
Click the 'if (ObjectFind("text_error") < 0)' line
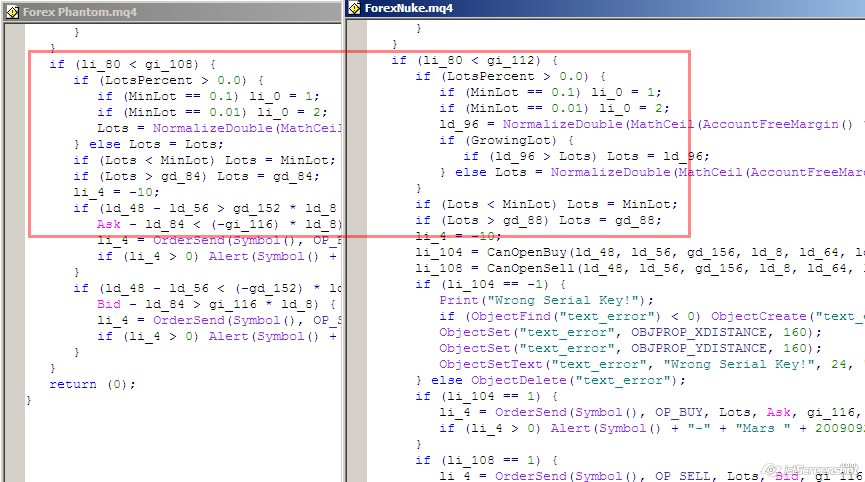[652, 316]
